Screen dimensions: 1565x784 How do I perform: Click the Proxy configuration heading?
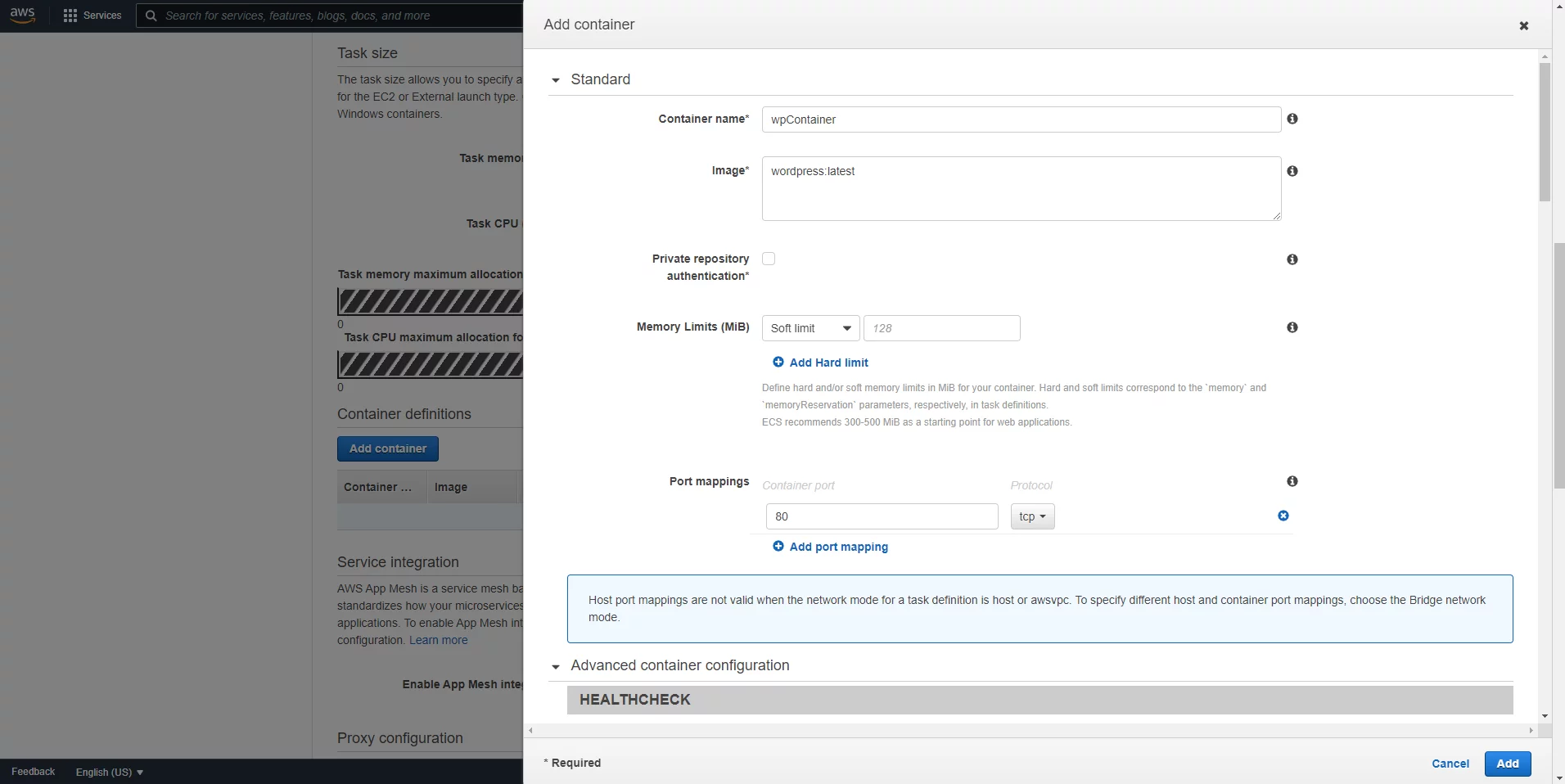[400, 738]
